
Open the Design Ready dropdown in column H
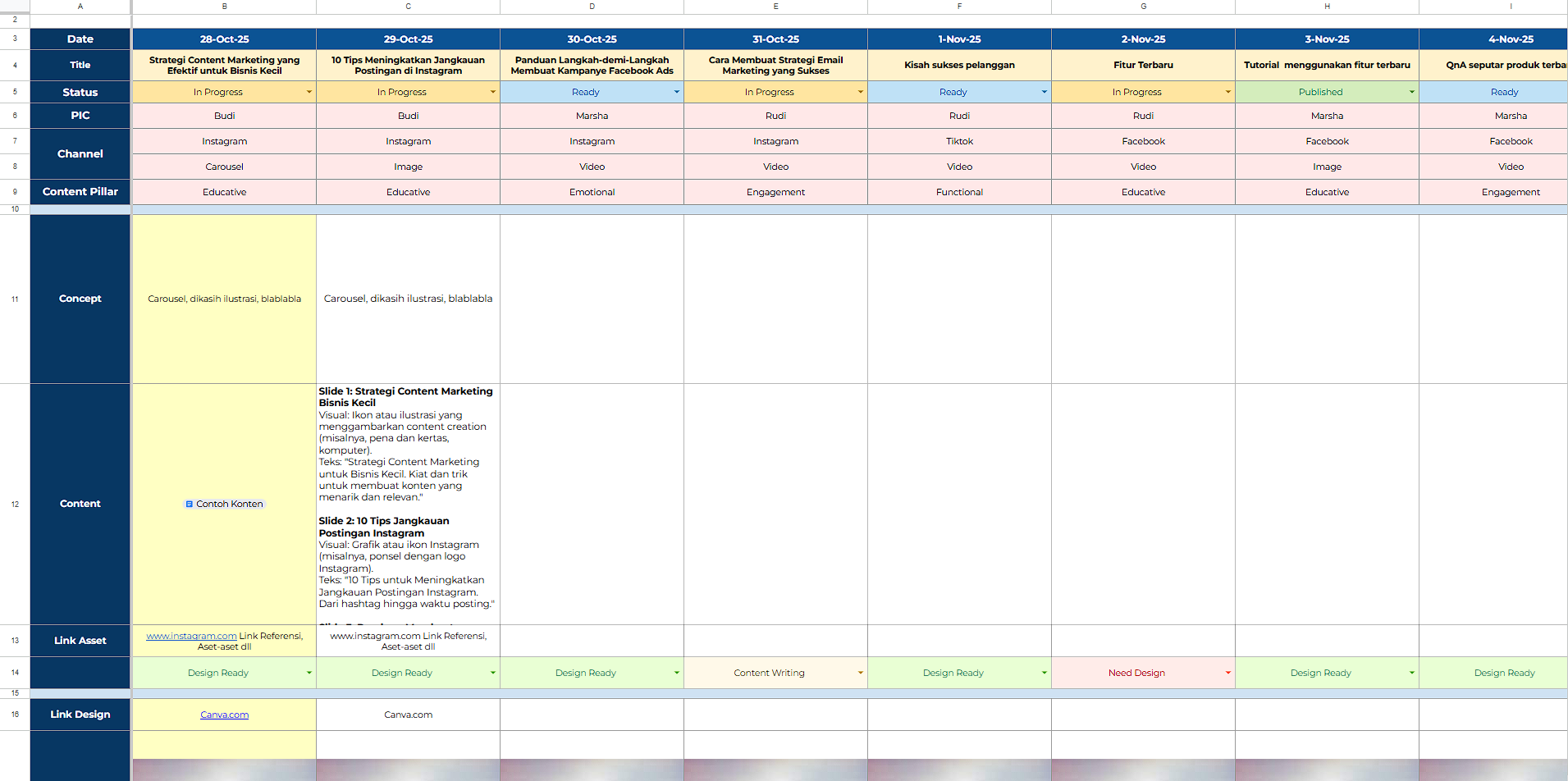[1412, 673]
